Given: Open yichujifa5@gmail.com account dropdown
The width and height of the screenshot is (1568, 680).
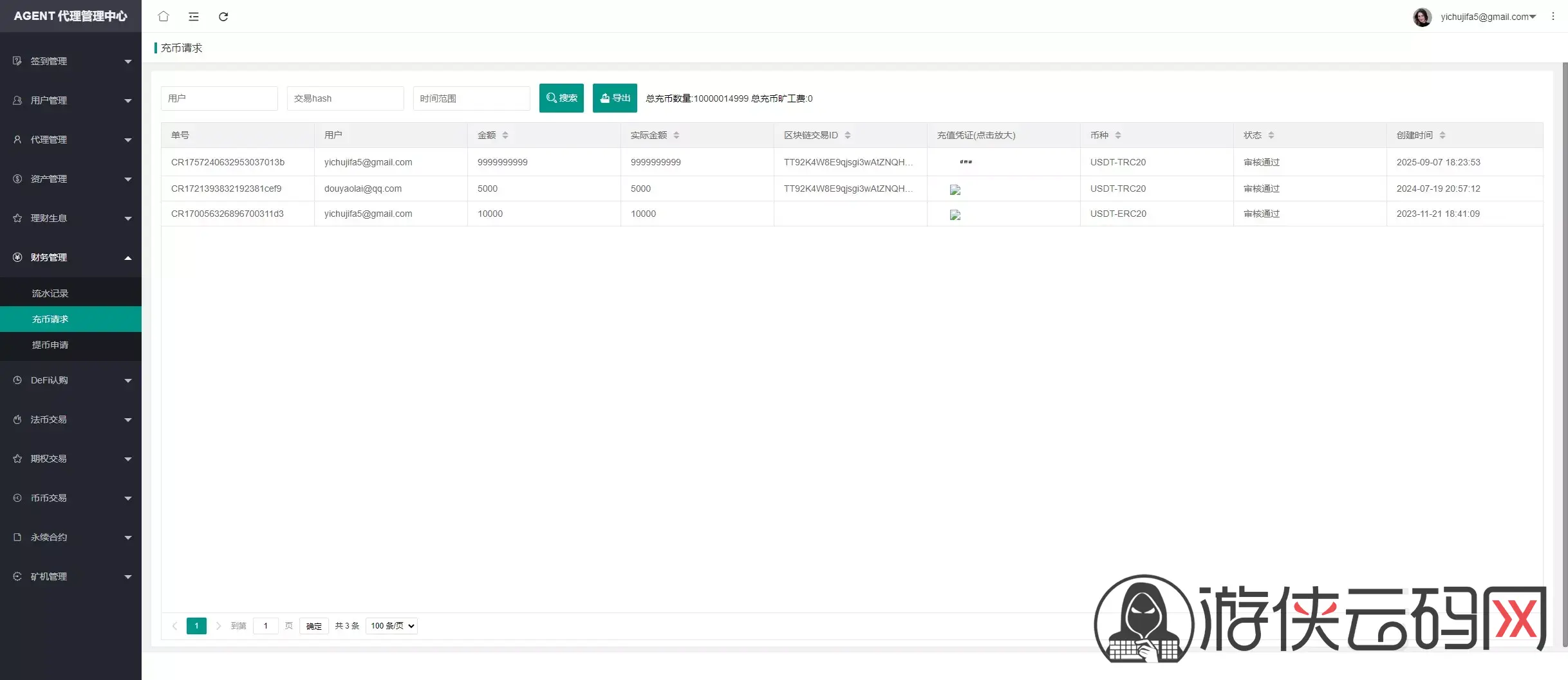Looking at the screenshot, I should click(x=1488, y=17).
